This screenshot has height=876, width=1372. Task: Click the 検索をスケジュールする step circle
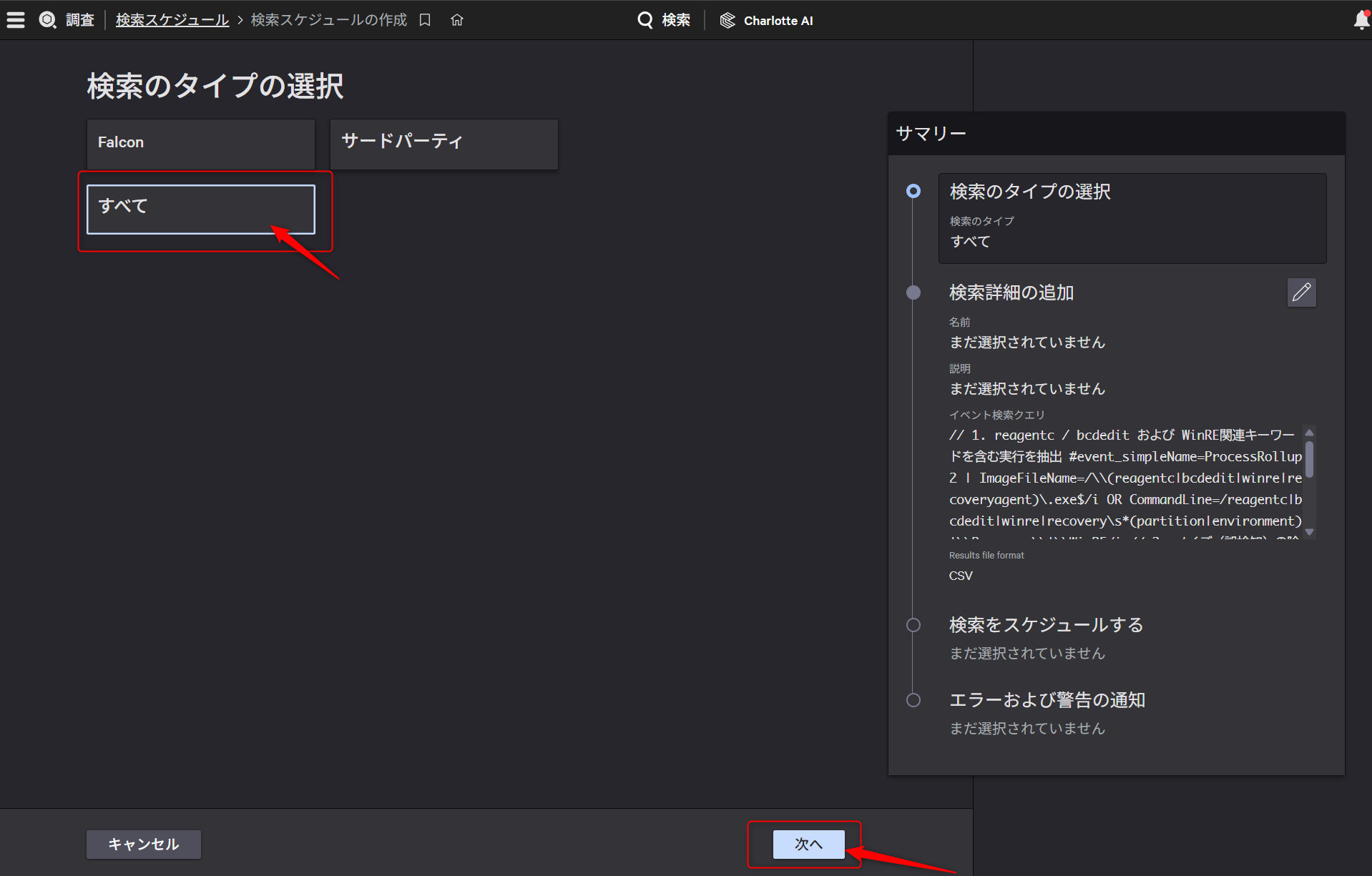point(913,625)
